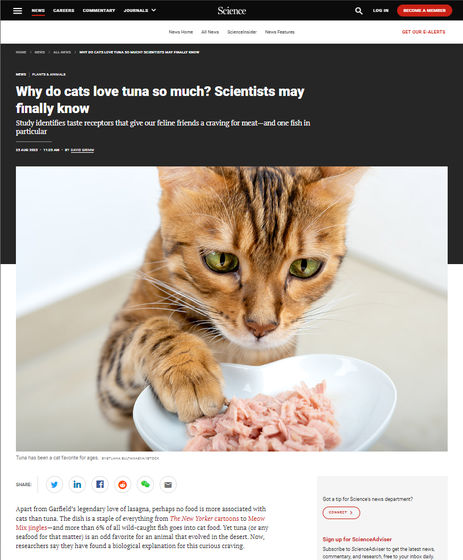Click the Science logo
Image resolution: width=463 pixels, height=560 pixels.
point(232,11)
